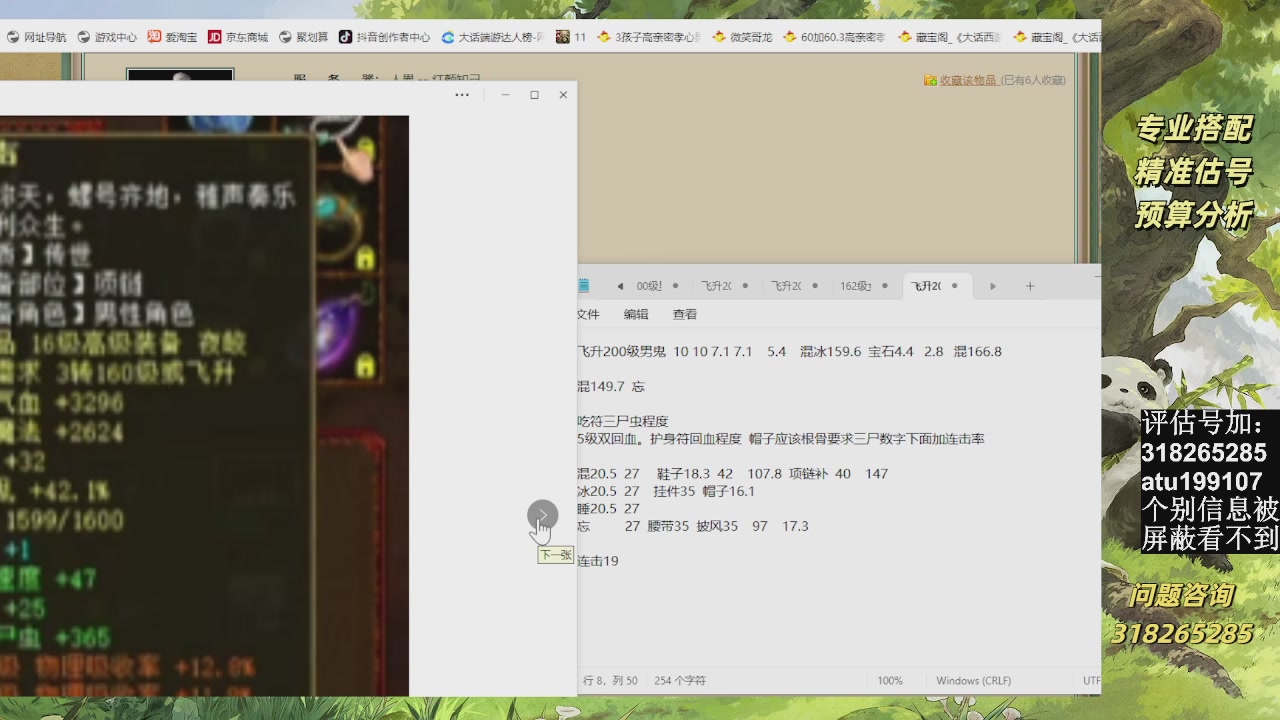Open the 大话端游达人榜 bookmark
Screen dimensions: 1280x720
pyautogui.click(x=493, y=37)
